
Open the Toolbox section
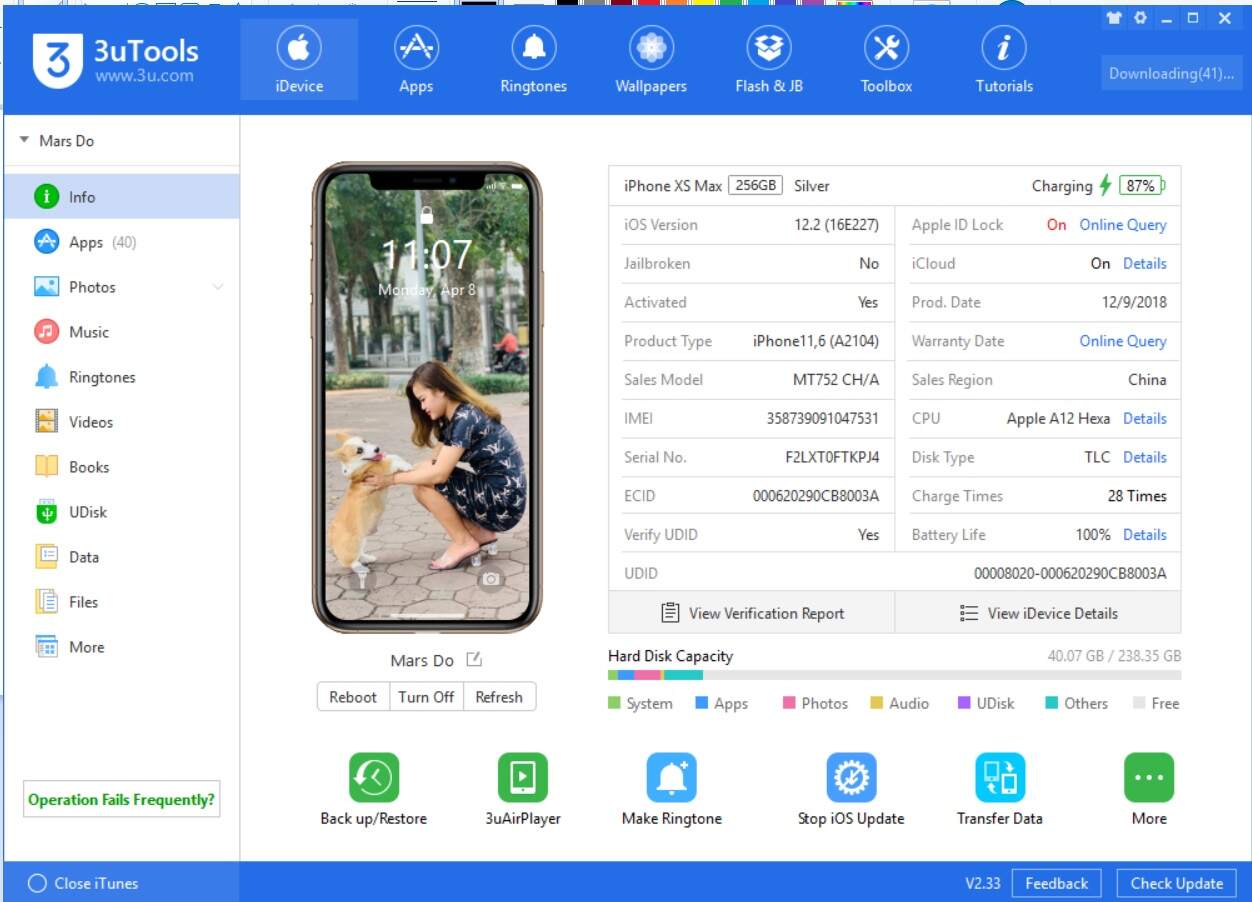click(x=886, y=59)
